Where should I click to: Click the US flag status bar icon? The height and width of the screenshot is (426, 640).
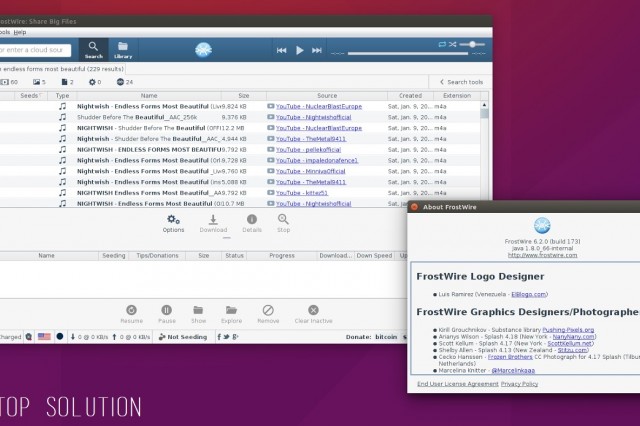click(x=44, y=337)
